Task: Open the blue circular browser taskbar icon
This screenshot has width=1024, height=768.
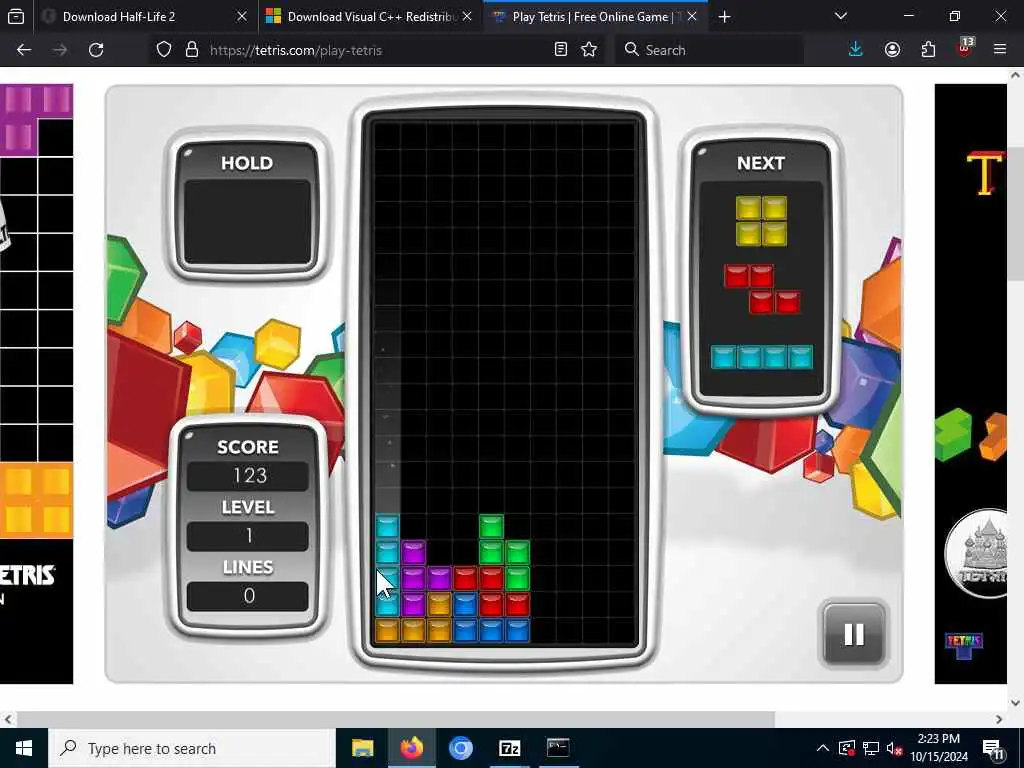Action: click(460, 748)
